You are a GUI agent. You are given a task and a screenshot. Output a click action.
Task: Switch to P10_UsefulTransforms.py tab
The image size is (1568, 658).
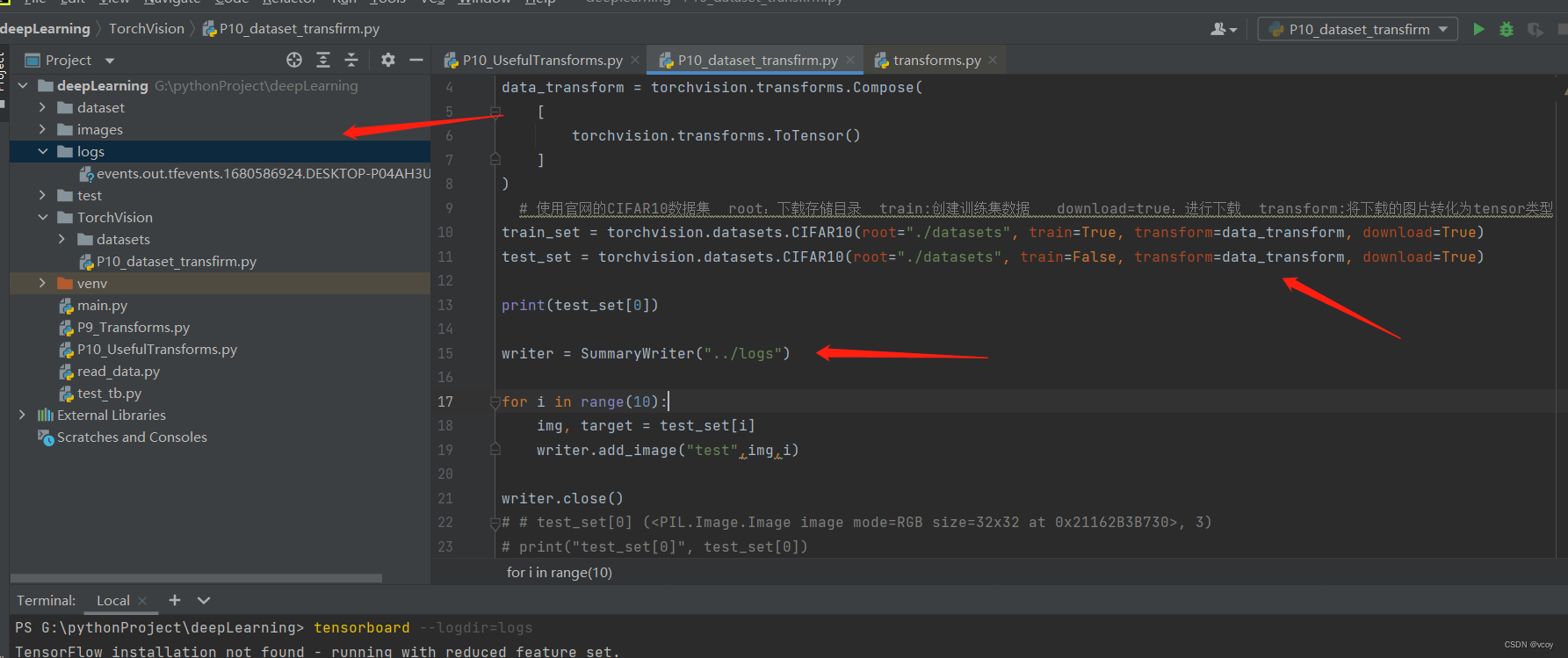click(x=542, y=60)
